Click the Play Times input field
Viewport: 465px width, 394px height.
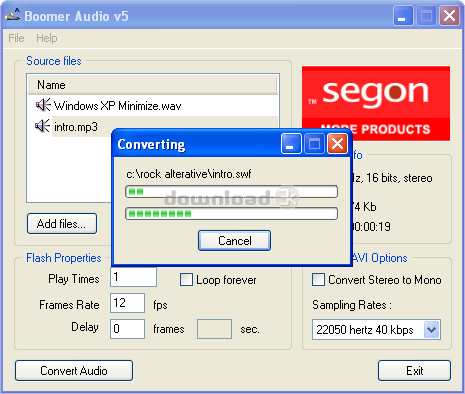click(133, 277)
